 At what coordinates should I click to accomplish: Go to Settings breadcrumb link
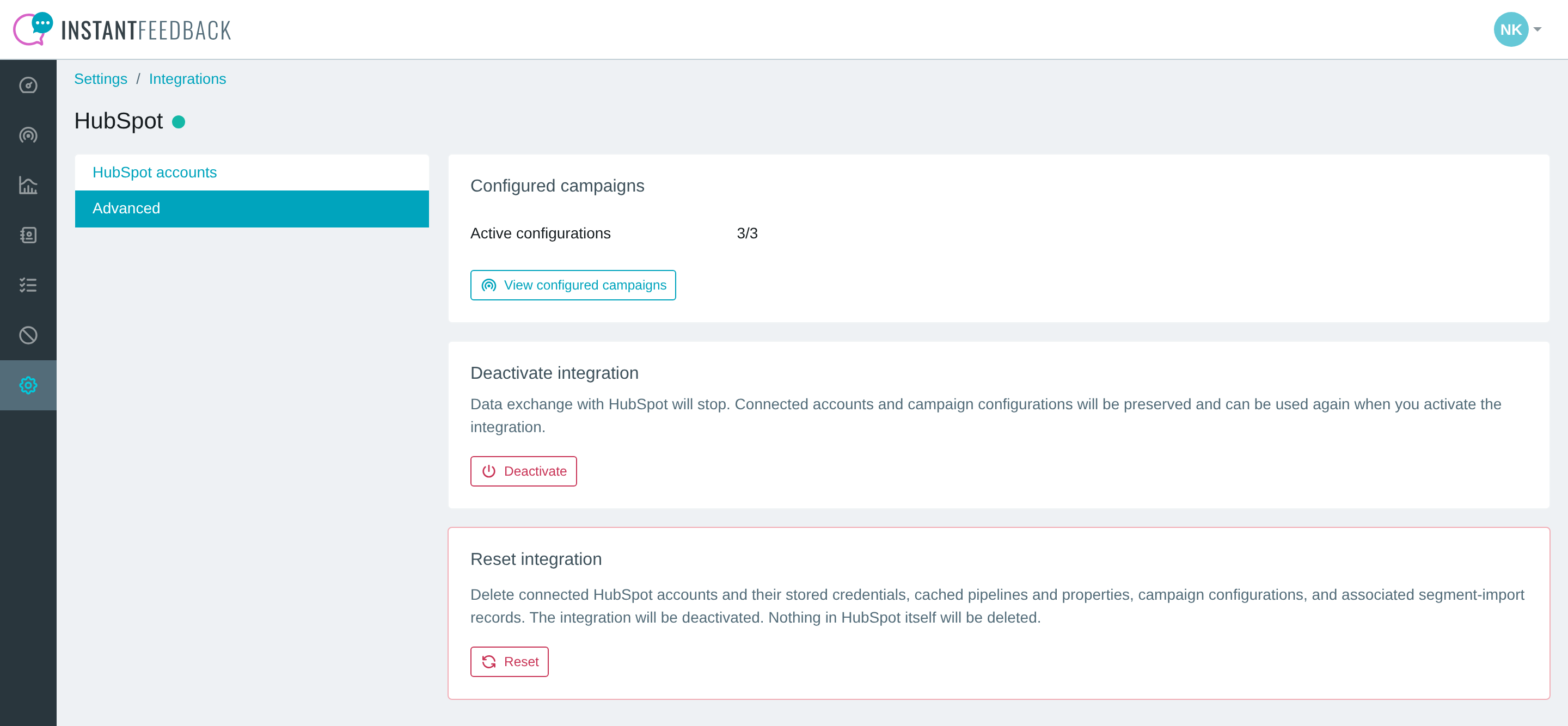[x=100, y=79]
